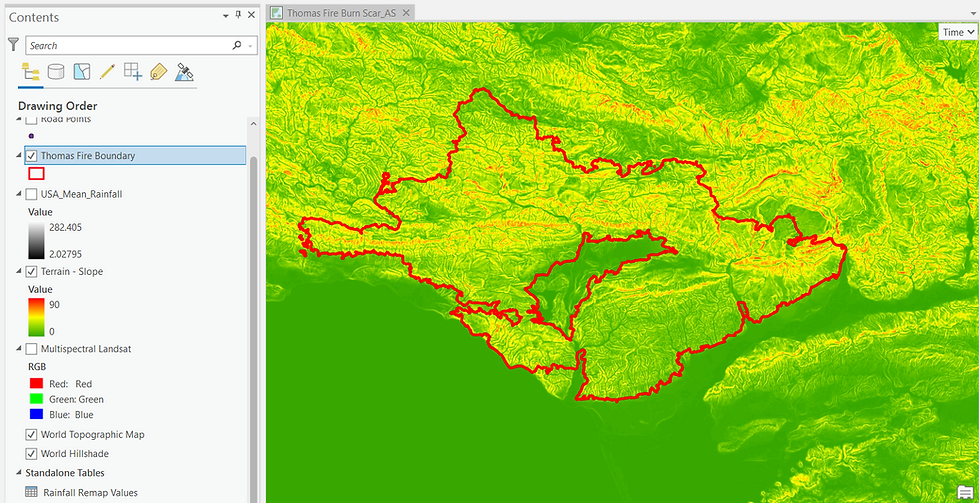Click the search magnifier icon
Viewport: 980px width, 503px height.
pos(236,45)
